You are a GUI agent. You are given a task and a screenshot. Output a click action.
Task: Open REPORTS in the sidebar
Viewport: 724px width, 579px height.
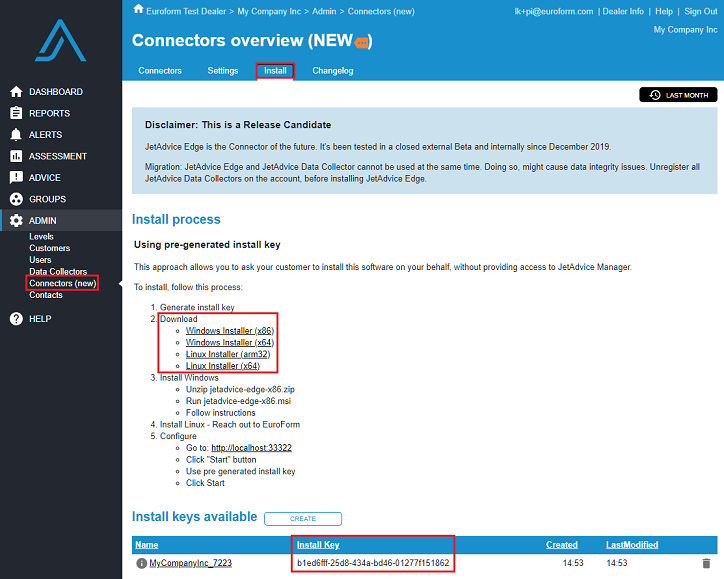(x=49, y=113)
